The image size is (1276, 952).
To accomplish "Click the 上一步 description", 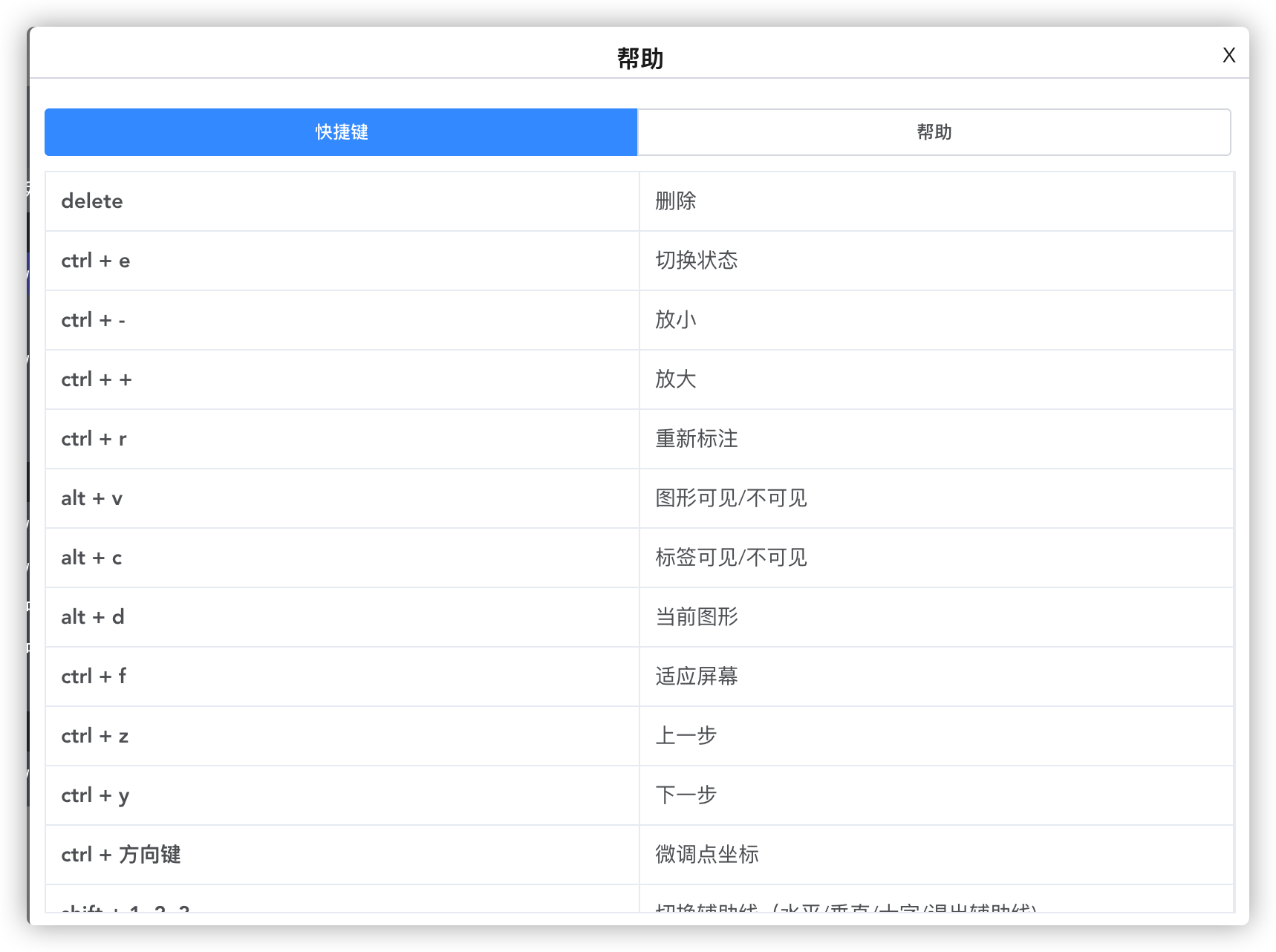I will tap(936, 736).
